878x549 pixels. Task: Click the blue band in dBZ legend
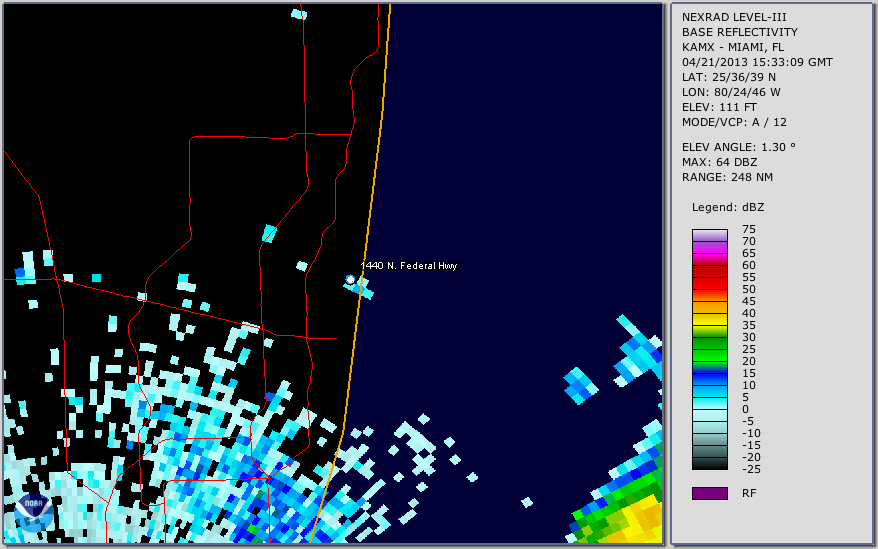click(x=710, y=379)
